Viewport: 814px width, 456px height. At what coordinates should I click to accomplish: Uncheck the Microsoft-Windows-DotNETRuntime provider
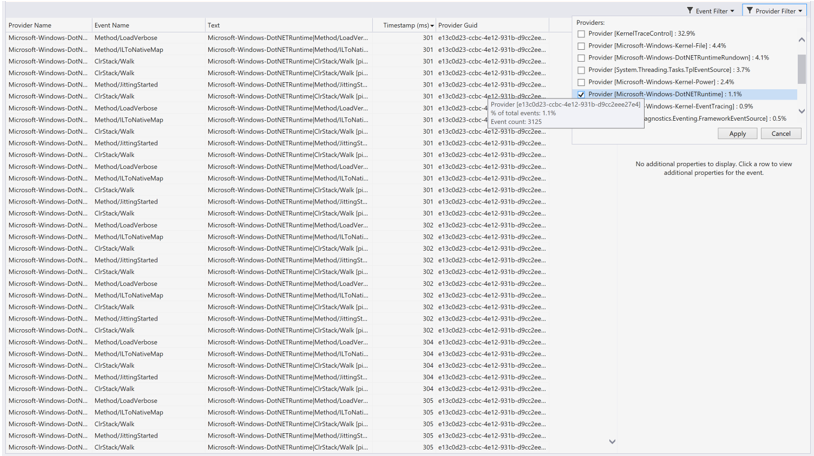581,94
